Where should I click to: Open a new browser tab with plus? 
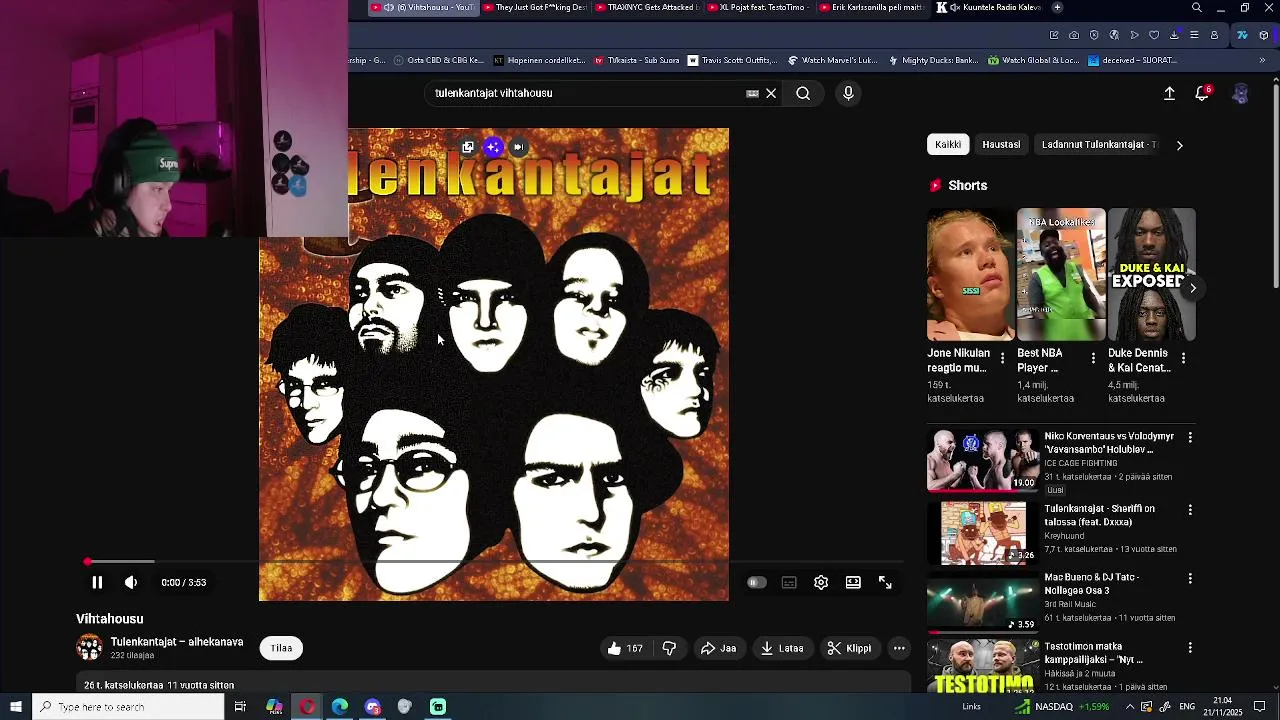pos(1057,7)
